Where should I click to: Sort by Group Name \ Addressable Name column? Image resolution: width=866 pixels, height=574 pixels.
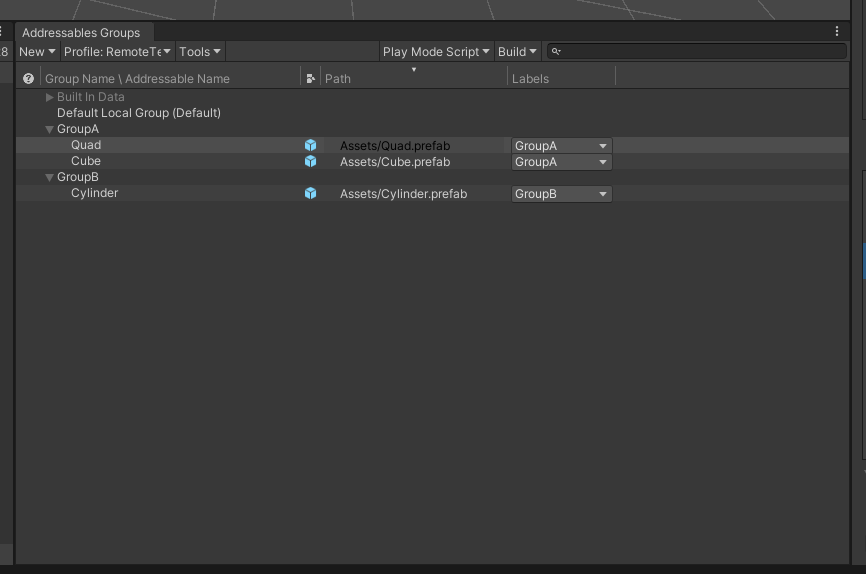click(x=138, y=78)
